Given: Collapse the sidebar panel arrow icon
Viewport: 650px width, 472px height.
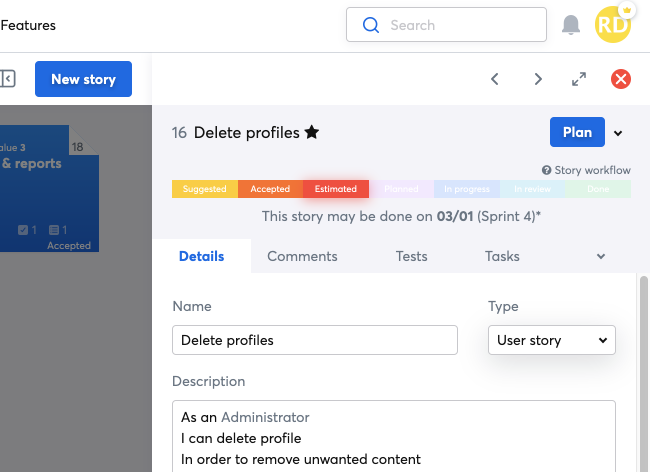Looking at the screenshot, I should [x=7, y=78].
